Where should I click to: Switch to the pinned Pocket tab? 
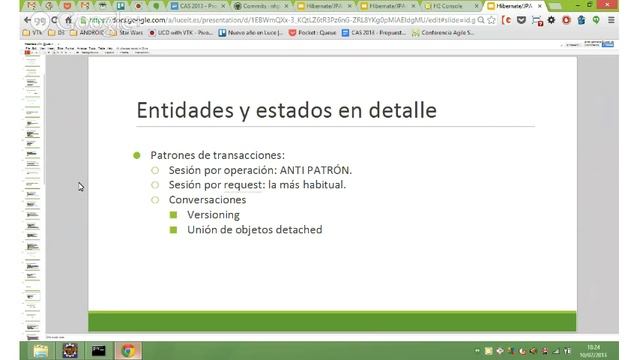67,6
